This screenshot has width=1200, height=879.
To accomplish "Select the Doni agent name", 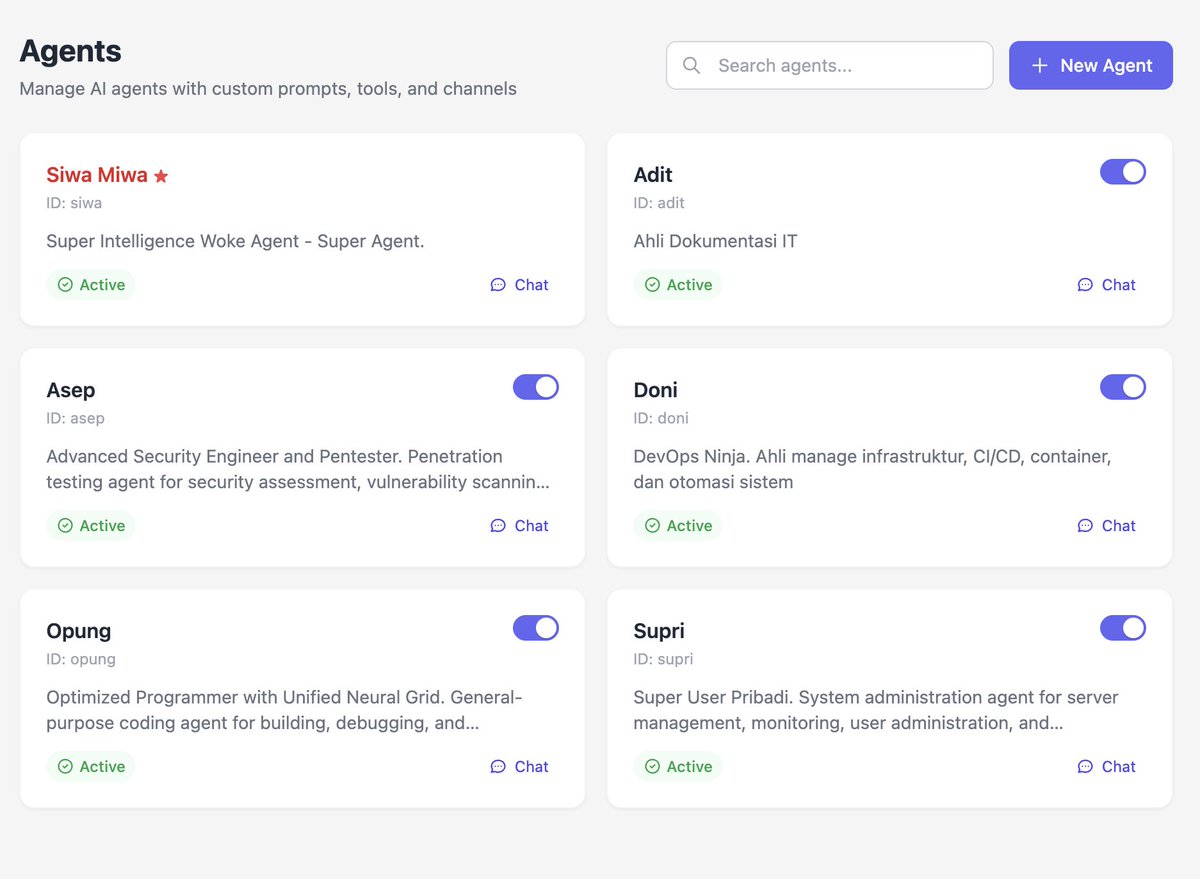I will point(656,390).
